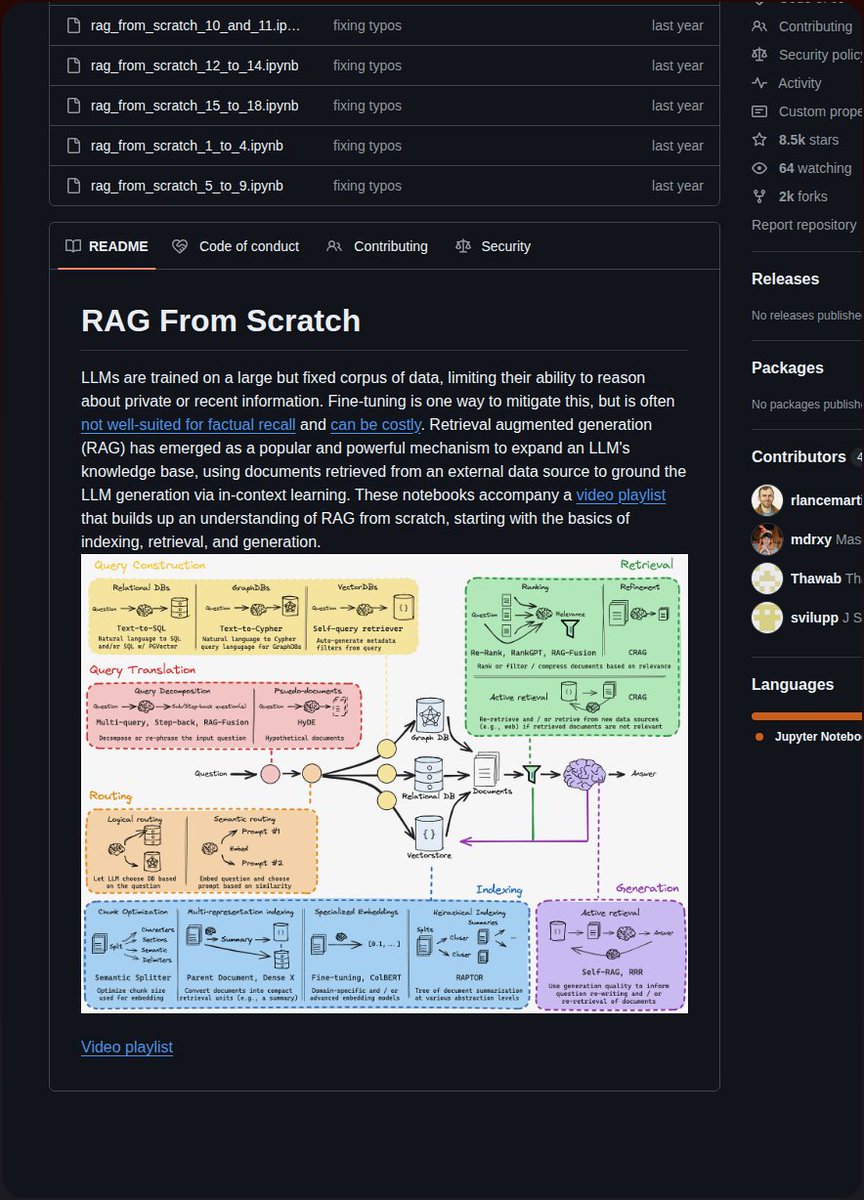Click file icon beside rag_from_scratch_10_and_11.ipynb
Viewport: 864px width, 1200px height.
click(x=73, y=25)
